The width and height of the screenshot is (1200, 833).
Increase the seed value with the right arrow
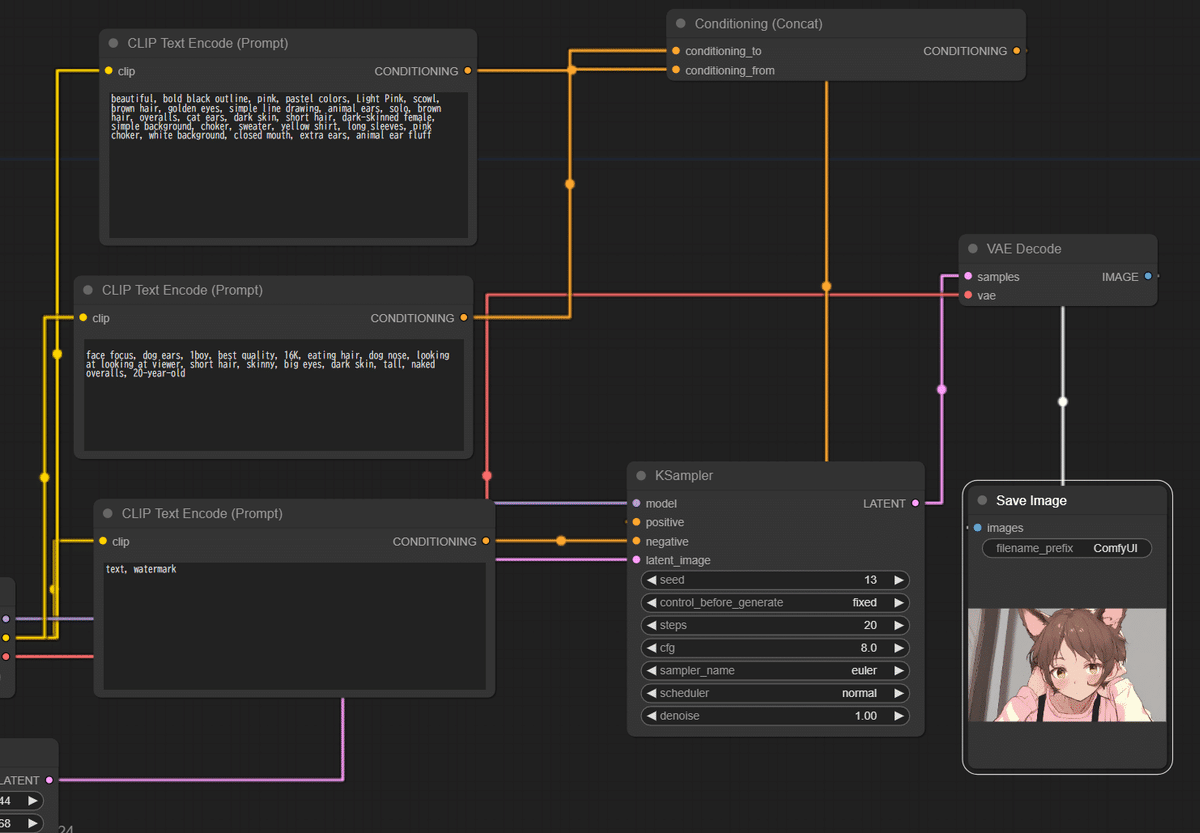899,580
